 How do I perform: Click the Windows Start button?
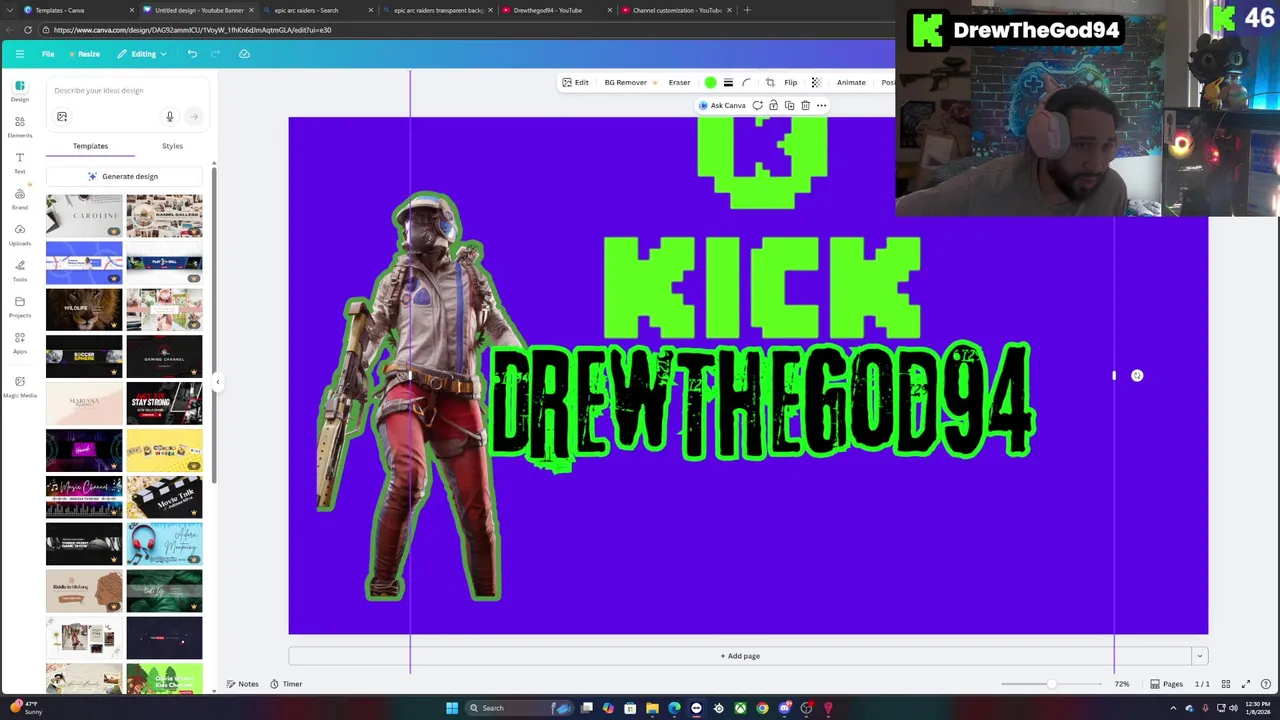452,708
